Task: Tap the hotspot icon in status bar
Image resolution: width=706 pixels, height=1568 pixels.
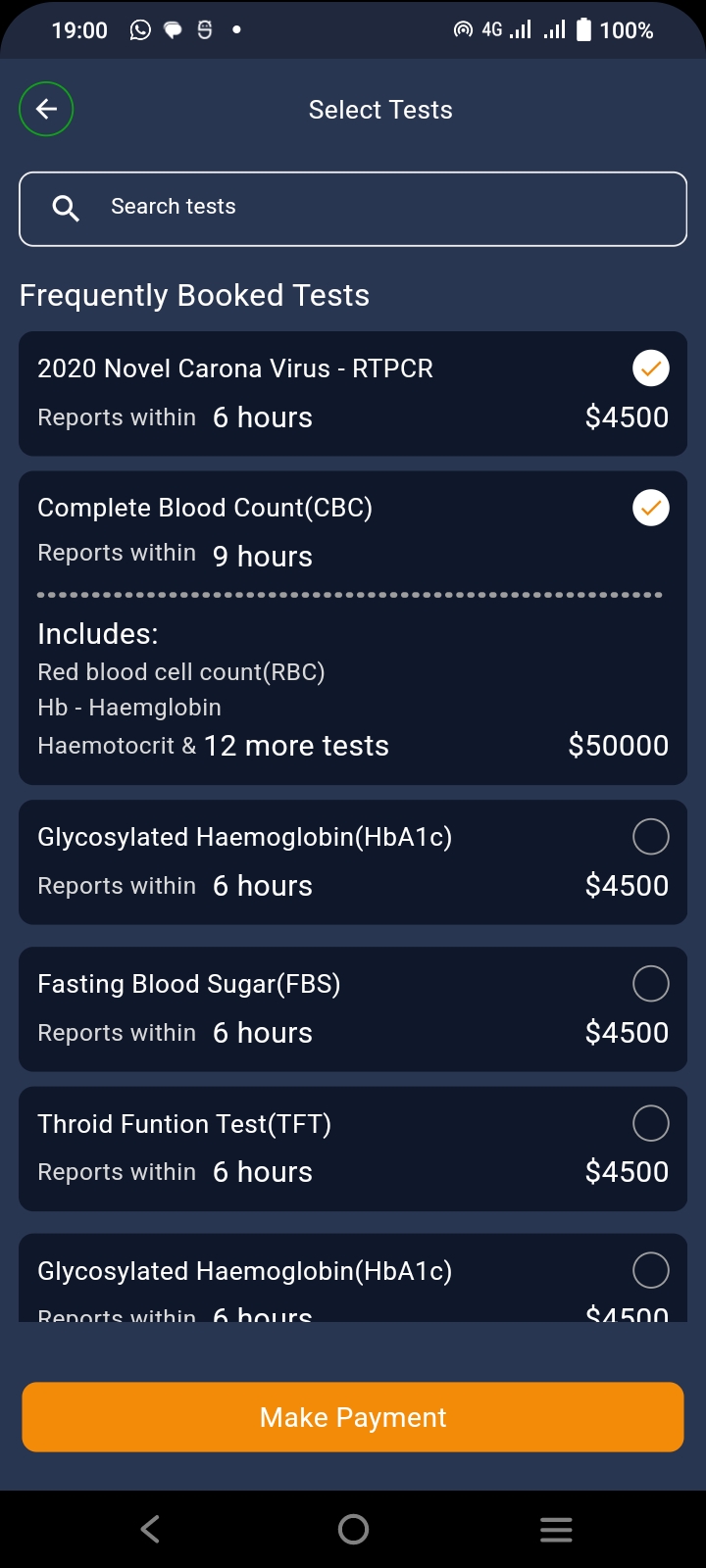Action: (x=463, y=30)
